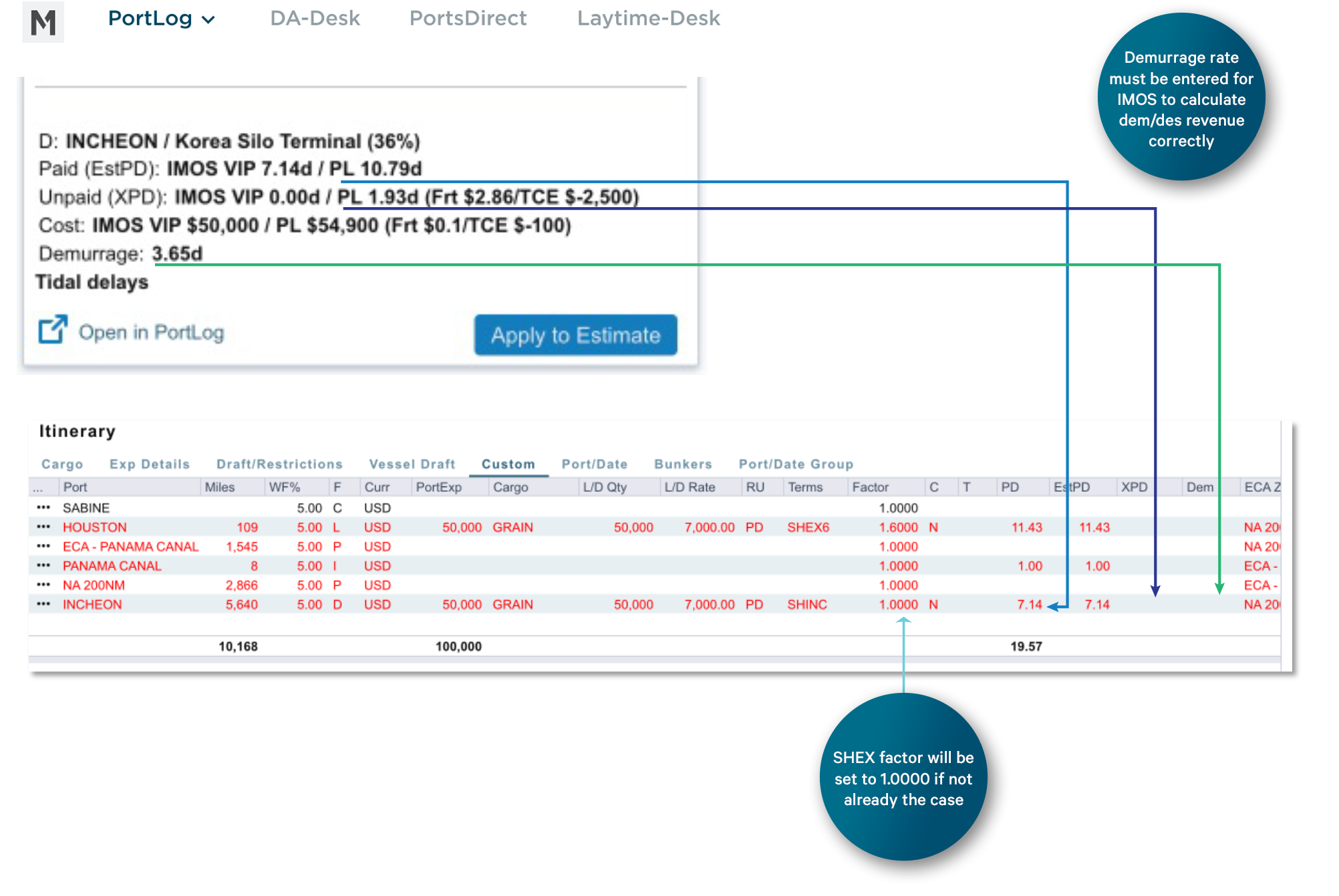Image resolution: width=1339 pixels, height=896 pixels.
Task: Click the three-dot column header icon
Action: (38, 487)
